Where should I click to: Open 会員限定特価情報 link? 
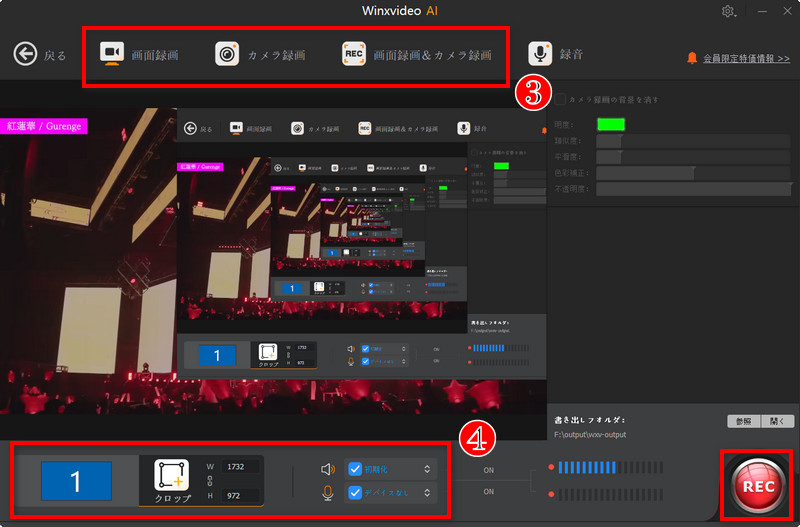tap(746, 59)
